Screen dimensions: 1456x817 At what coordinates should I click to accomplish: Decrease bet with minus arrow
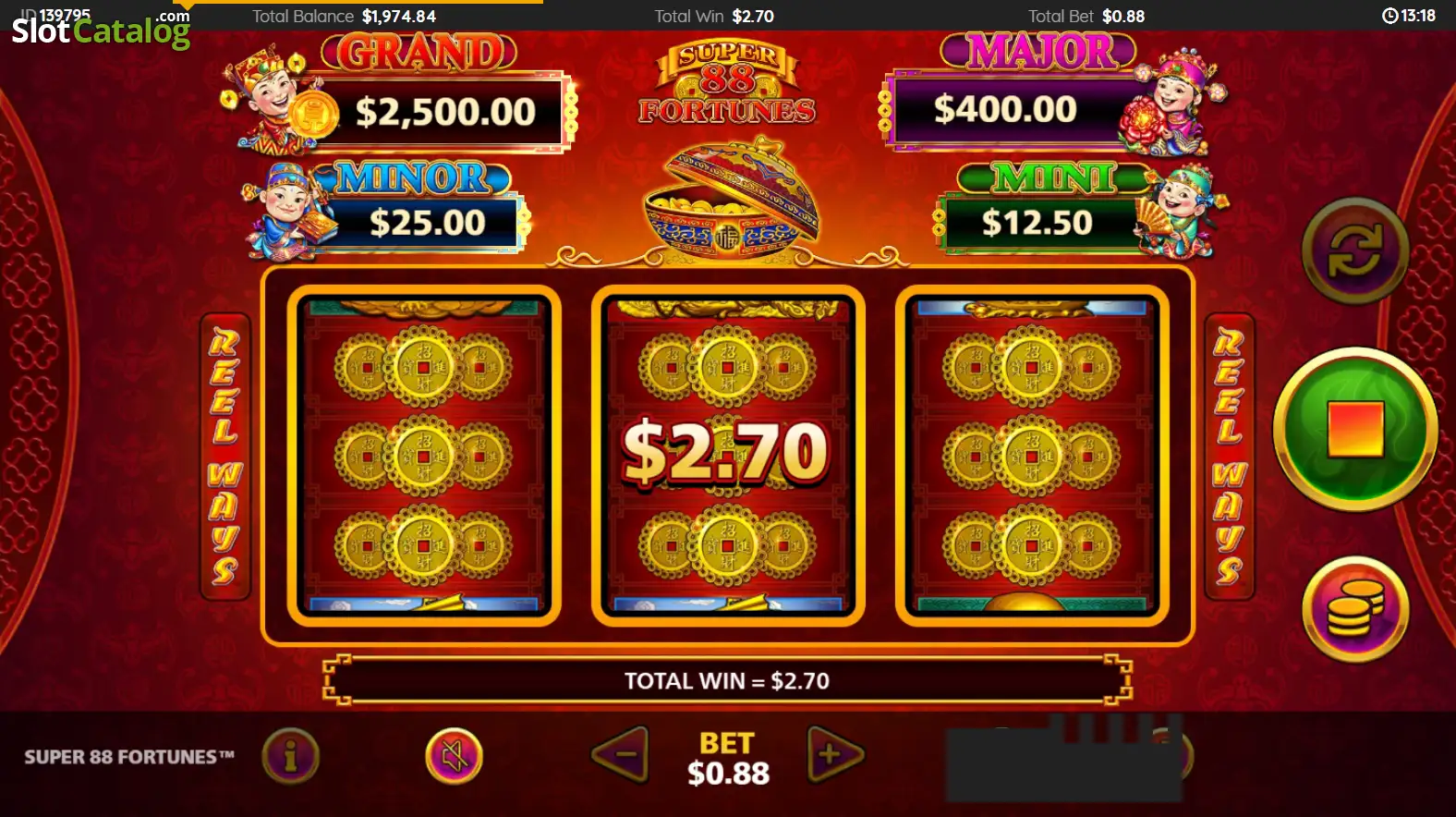(x=620, y=755)
